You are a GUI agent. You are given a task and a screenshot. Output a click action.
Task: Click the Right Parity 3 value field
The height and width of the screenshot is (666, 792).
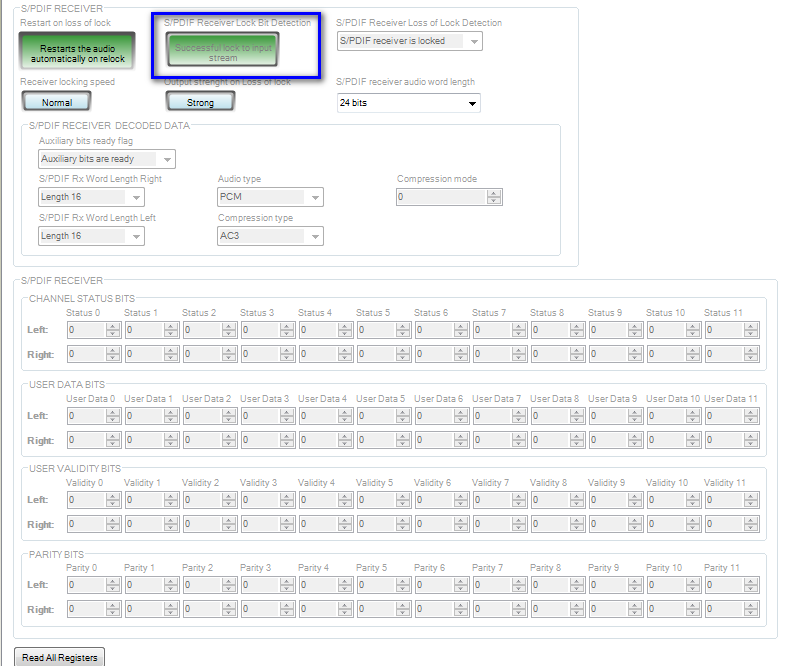261,609
